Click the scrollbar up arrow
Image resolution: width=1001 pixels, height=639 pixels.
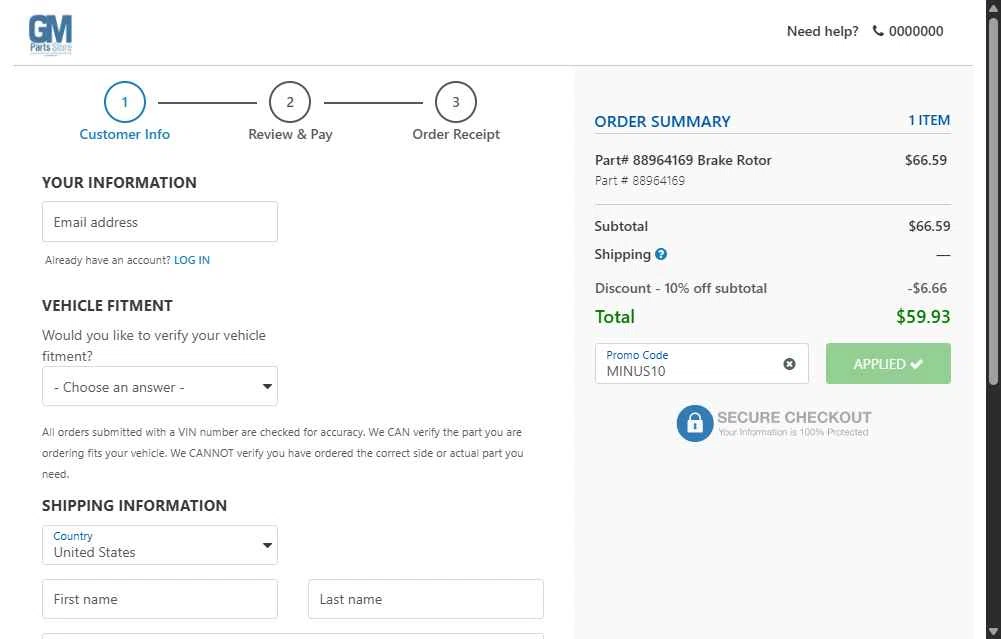(993, 7)
